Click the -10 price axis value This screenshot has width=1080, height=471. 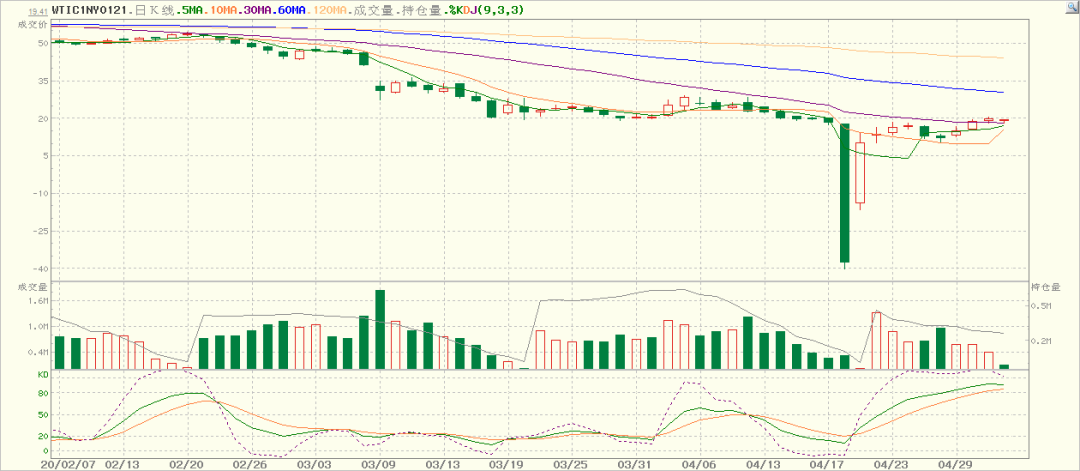[39, 193]
